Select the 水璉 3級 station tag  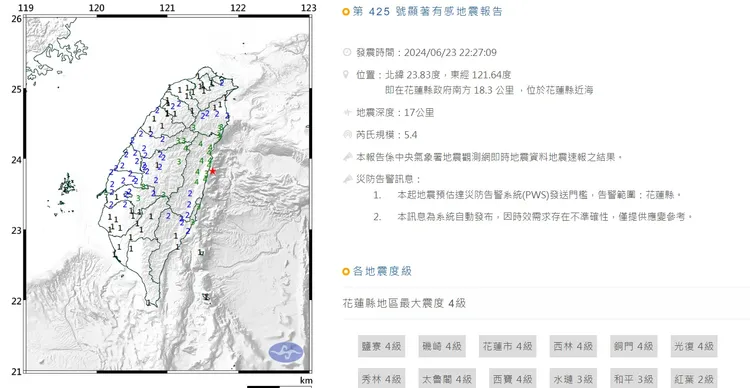(573, 379)
